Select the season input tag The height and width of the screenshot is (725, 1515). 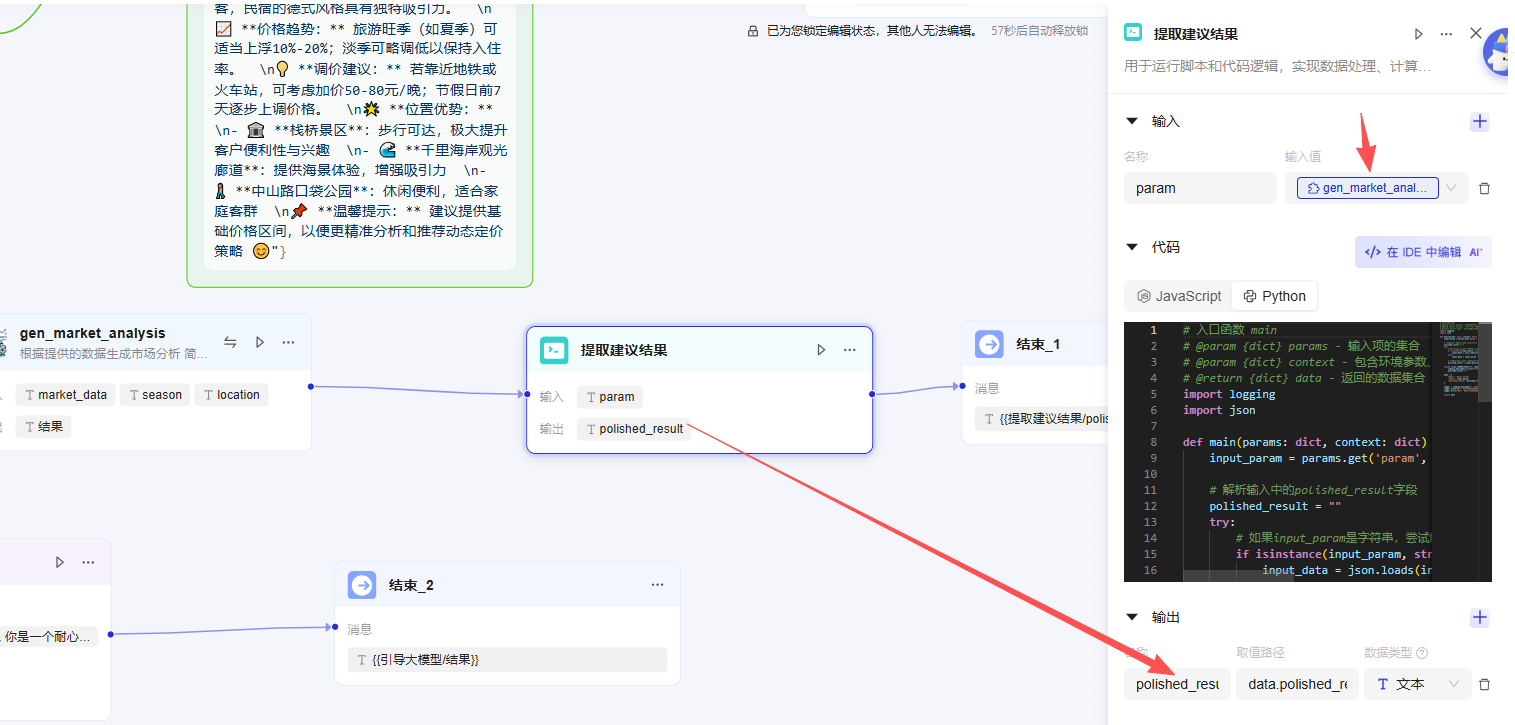click(x=155, y=395)
